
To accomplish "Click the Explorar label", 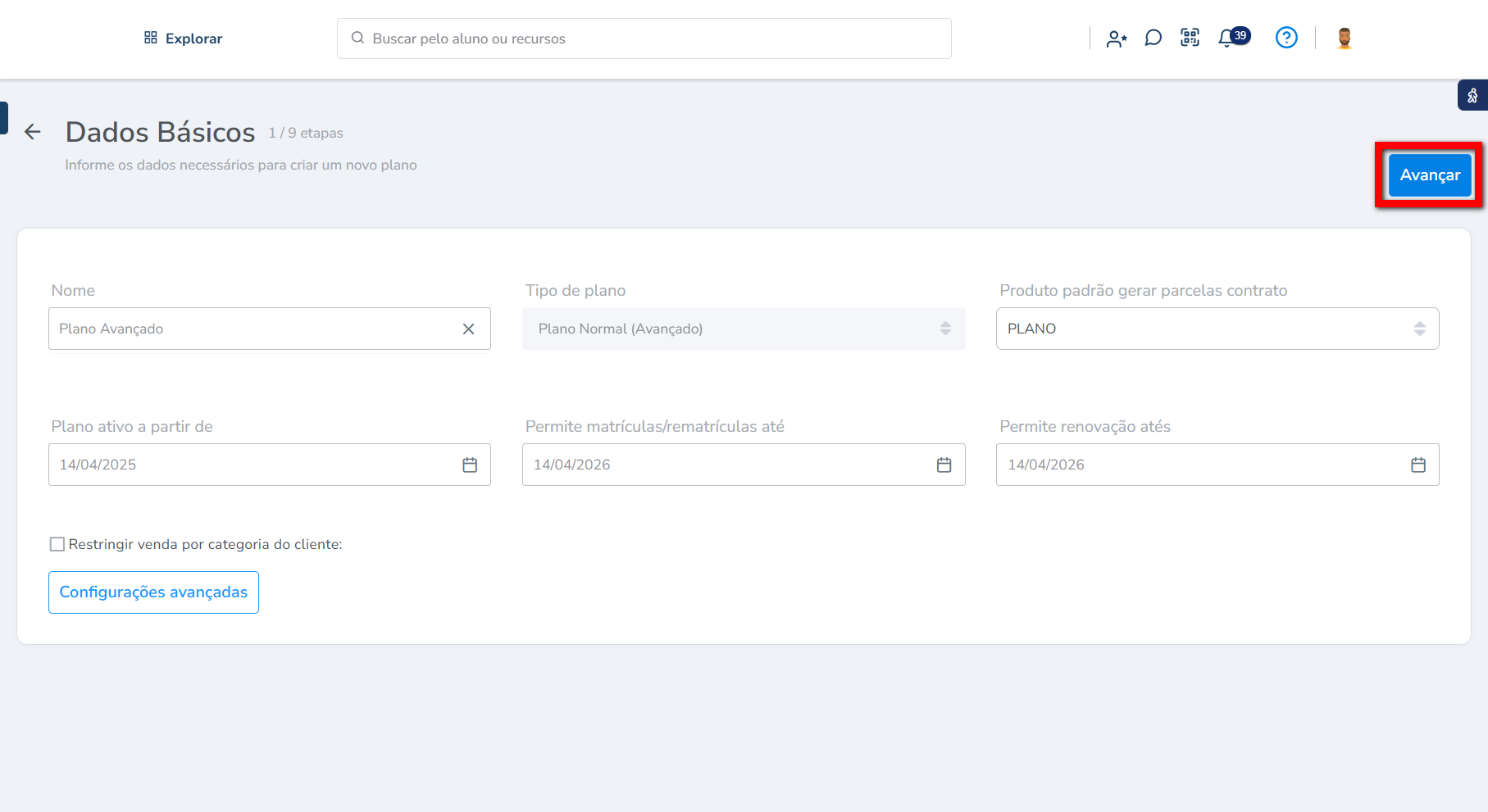I will click(x=193, y=39).
